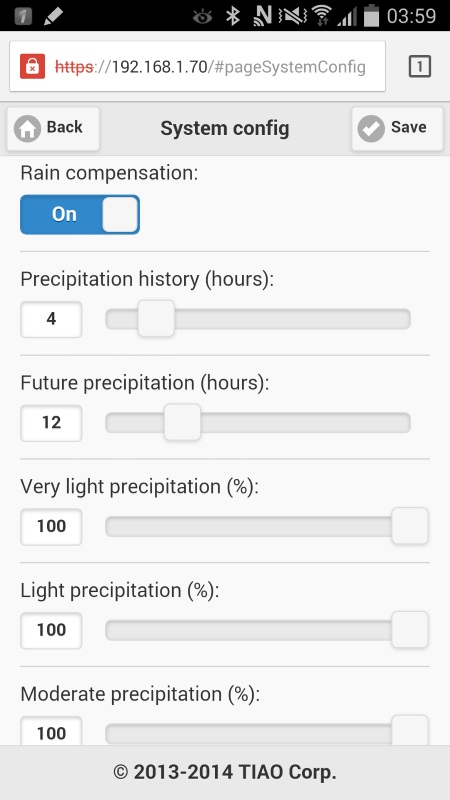This screenshot has width=450, height=800.
Task: Tap the eye smart-stay status icon
Action: tap(203, 16)
